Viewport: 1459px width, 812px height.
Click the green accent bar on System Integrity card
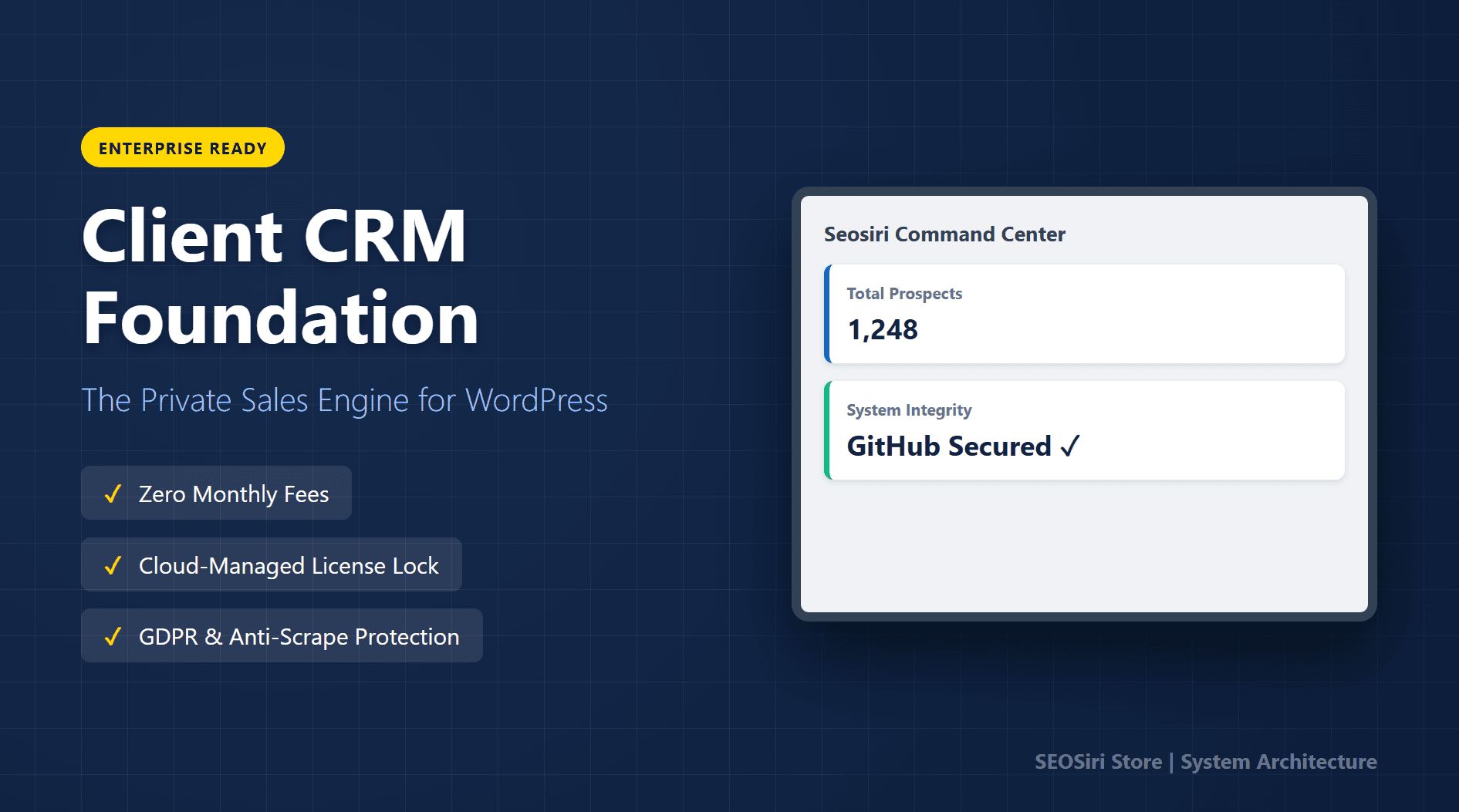[827, 430]
